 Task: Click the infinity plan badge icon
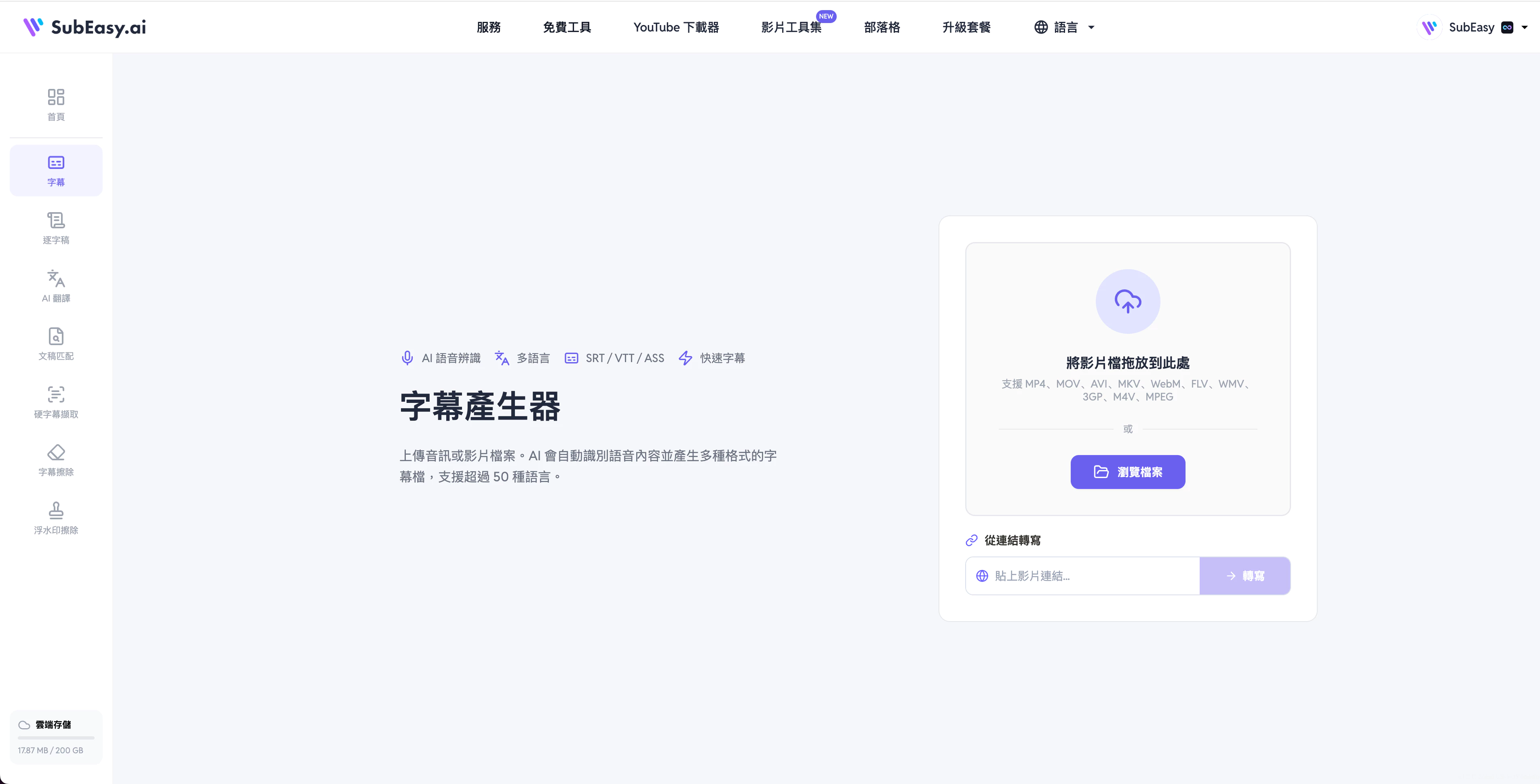coord(1507,27)
